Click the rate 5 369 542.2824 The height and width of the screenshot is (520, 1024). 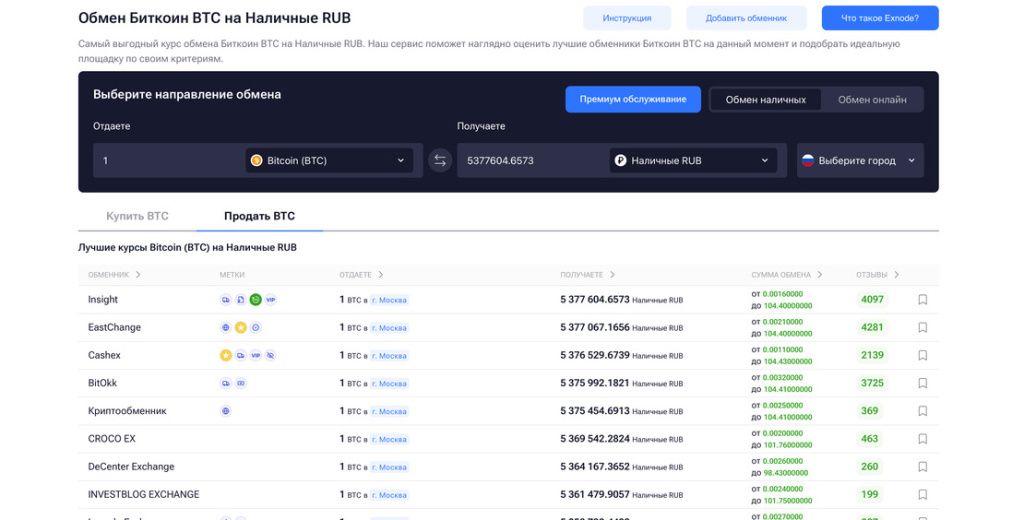[595, 439]
